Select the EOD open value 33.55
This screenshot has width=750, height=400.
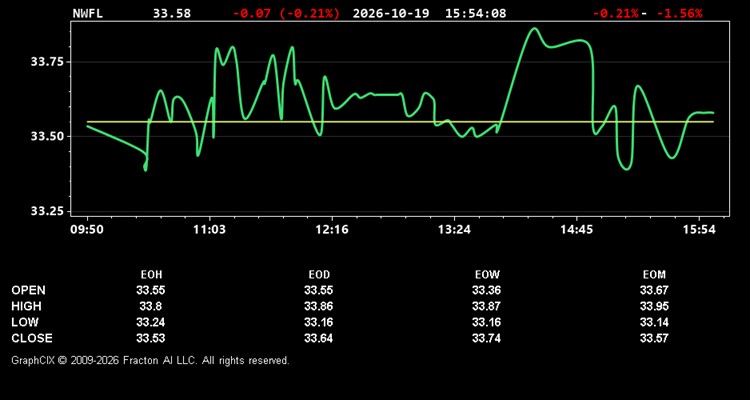pos(319,290)
